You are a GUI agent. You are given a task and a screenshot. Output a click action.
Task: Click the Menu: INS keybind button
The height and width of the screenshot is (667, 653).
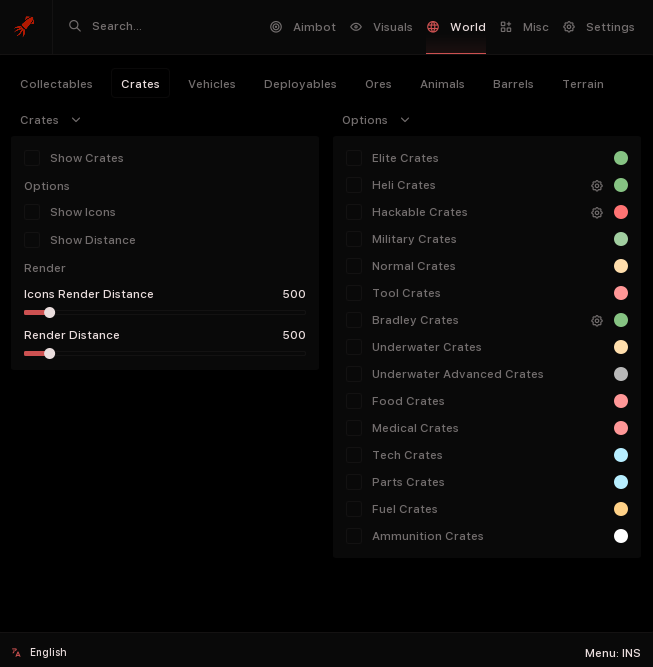tap(612, 653)
